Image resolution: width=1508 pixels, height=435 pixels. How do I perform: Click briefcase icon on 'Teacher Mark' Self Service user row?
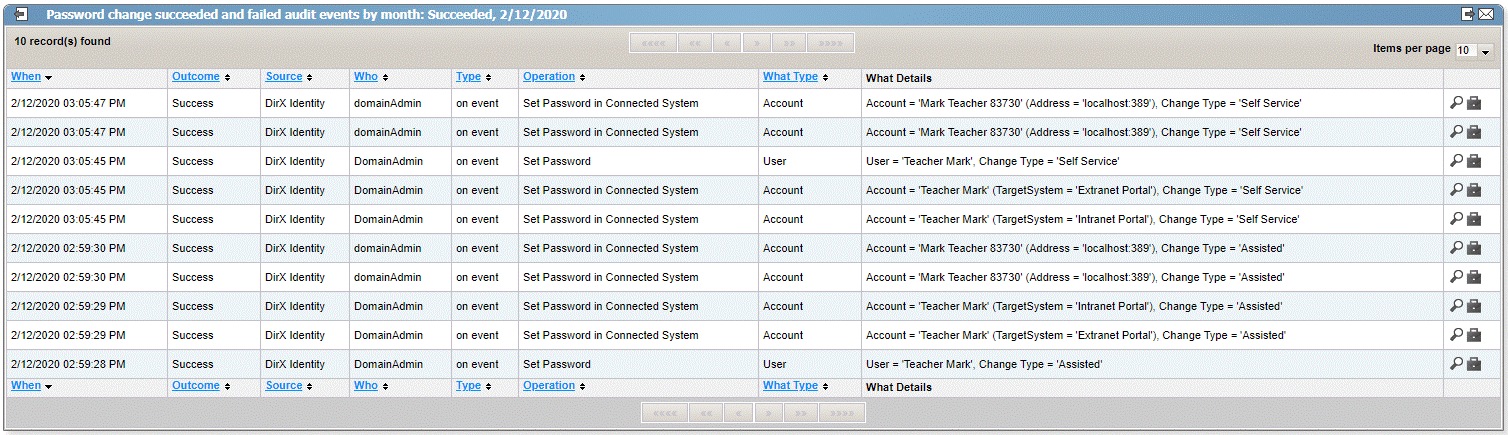pyautogui.click(x=1474, y=161)
